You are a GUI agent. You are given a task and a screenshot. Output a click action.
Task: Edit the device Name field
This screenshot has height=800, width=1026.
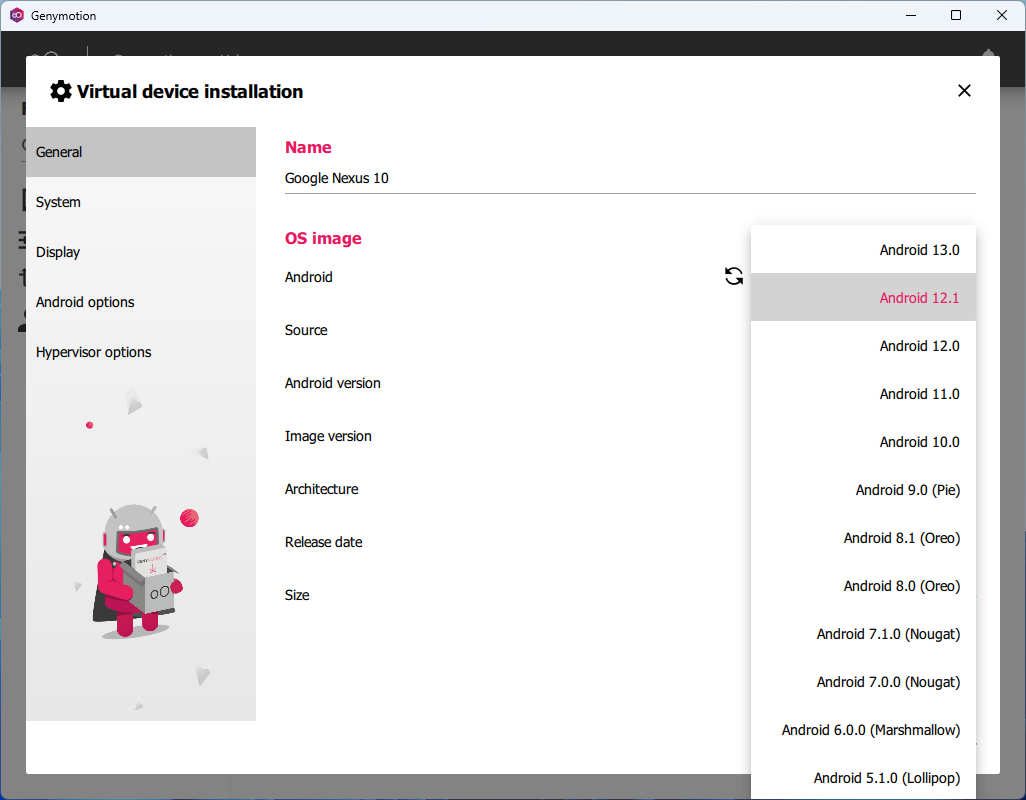coord(629,178)
